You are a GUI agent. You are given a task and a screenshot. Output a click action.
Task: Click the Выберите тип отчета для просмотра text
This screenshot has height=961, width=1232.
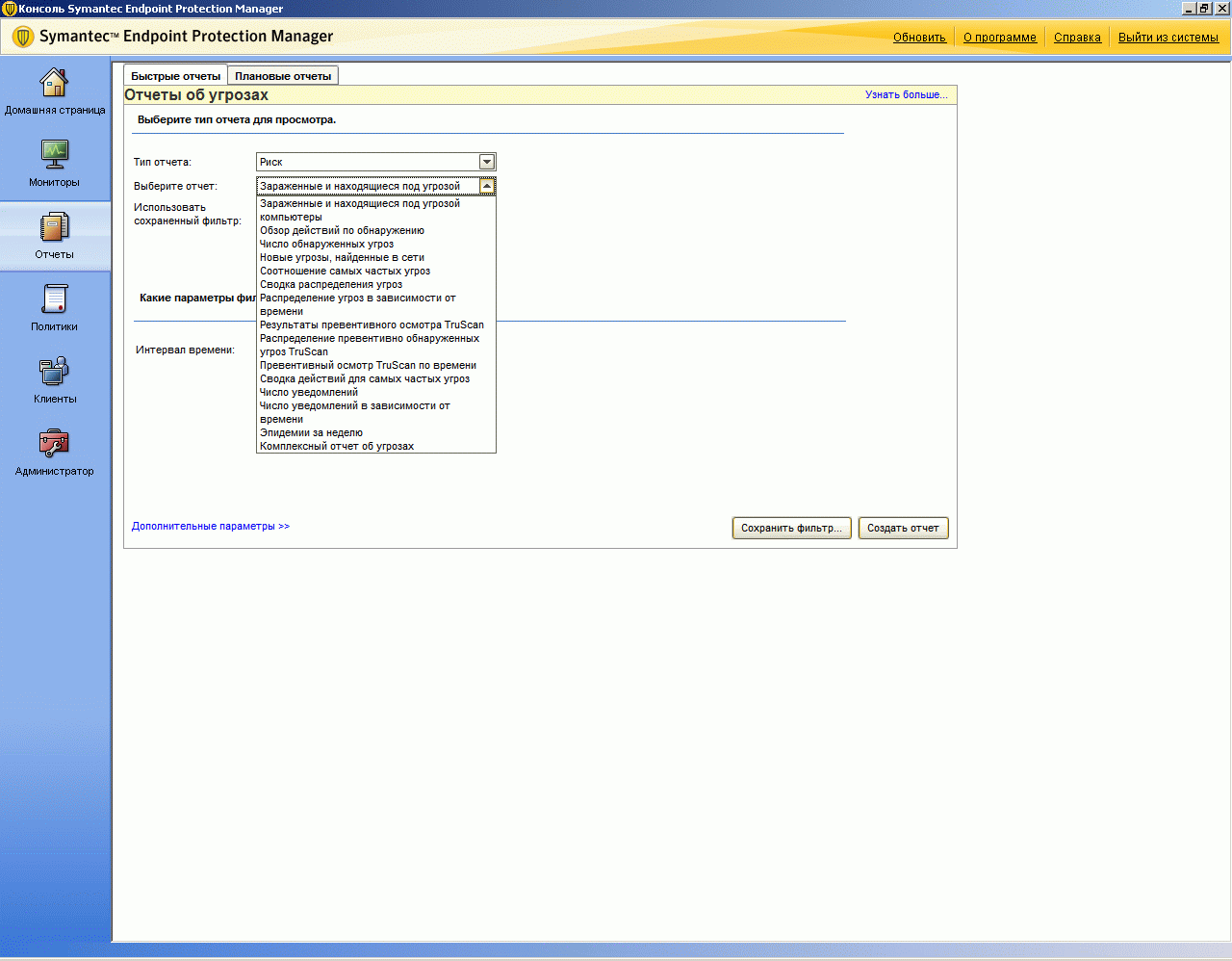pyautogui.click(x=237, y=119)
